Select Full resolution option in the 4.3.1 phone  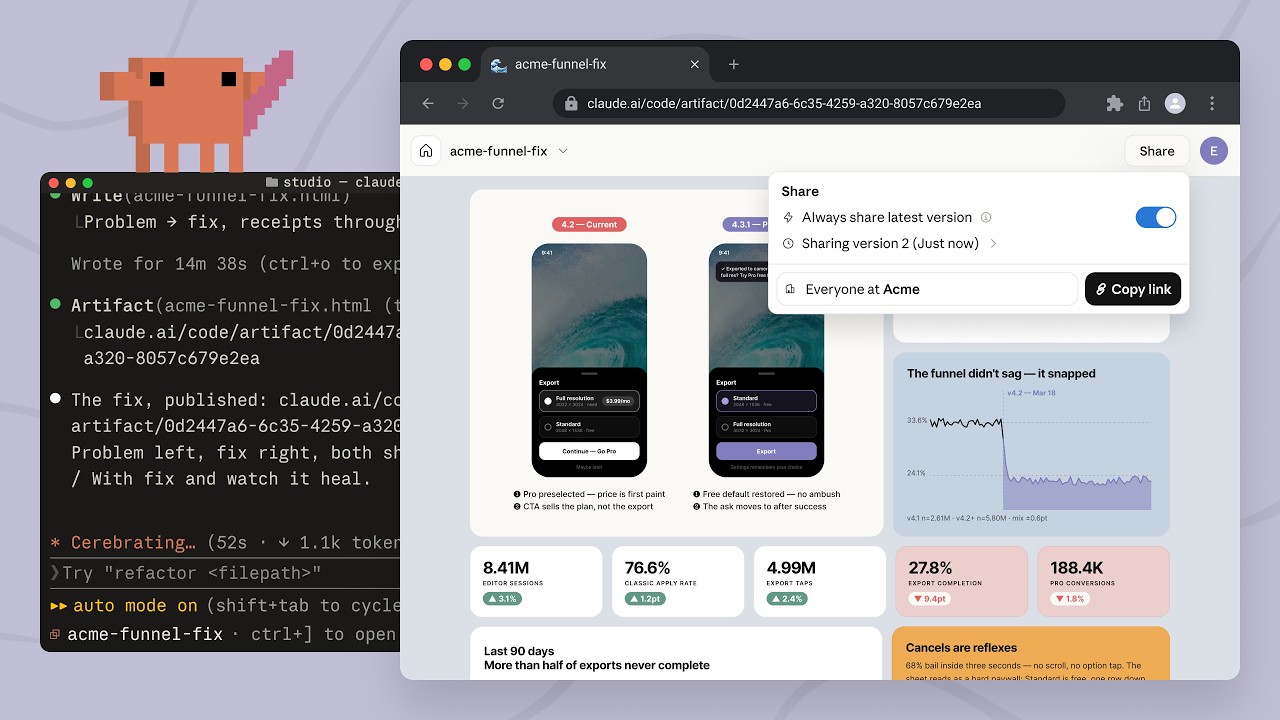tap(766, 427)
